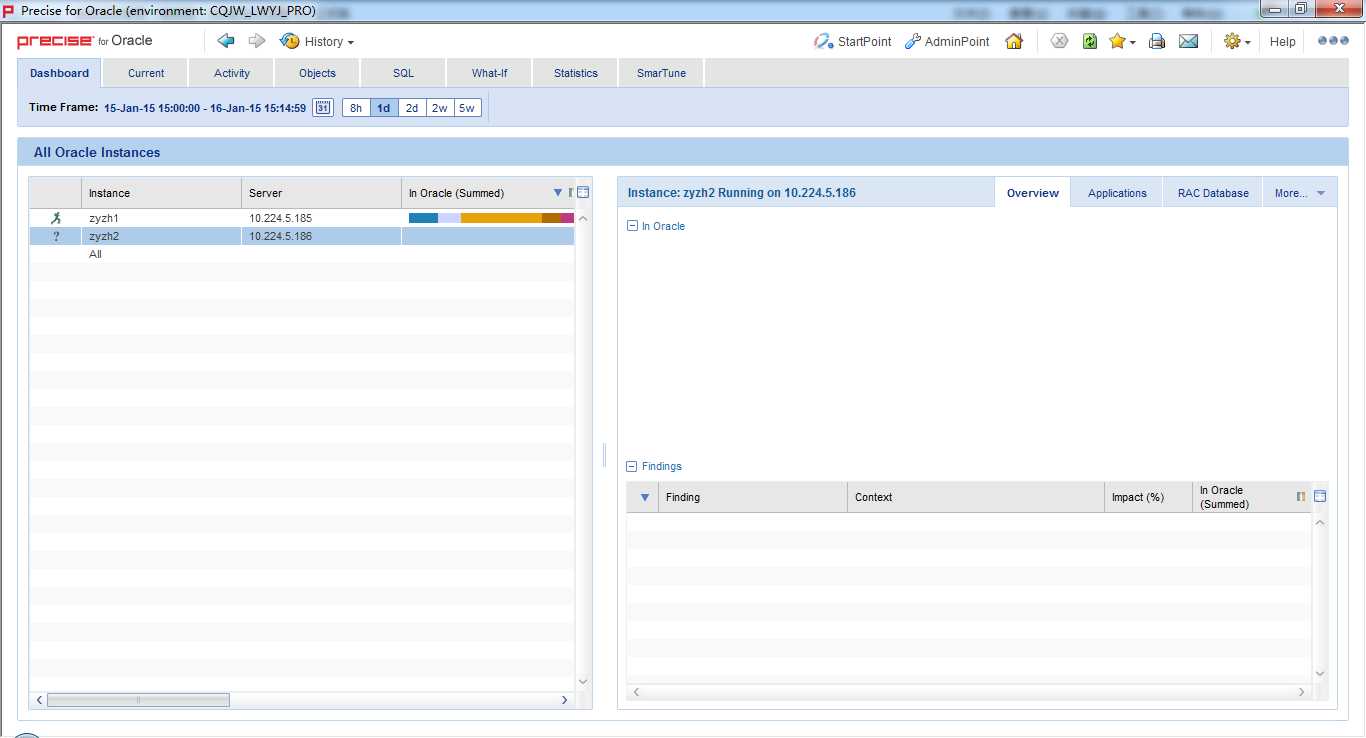Click the orange segment of zyzh1 bar
Viewport: 1366px width, 738px height.
tap(501, 218)
